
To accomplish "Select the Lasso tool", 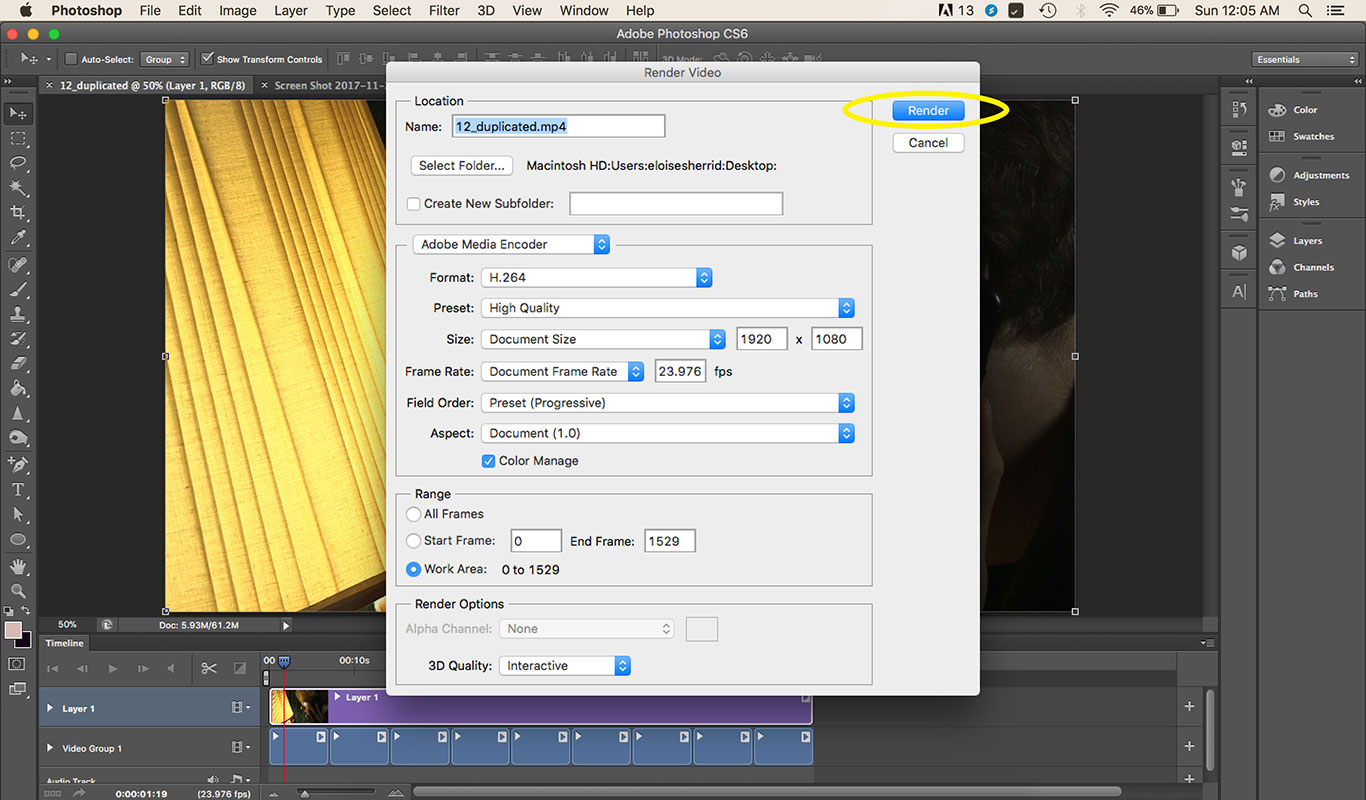I will pyautogui.click(x=18, y=163).
